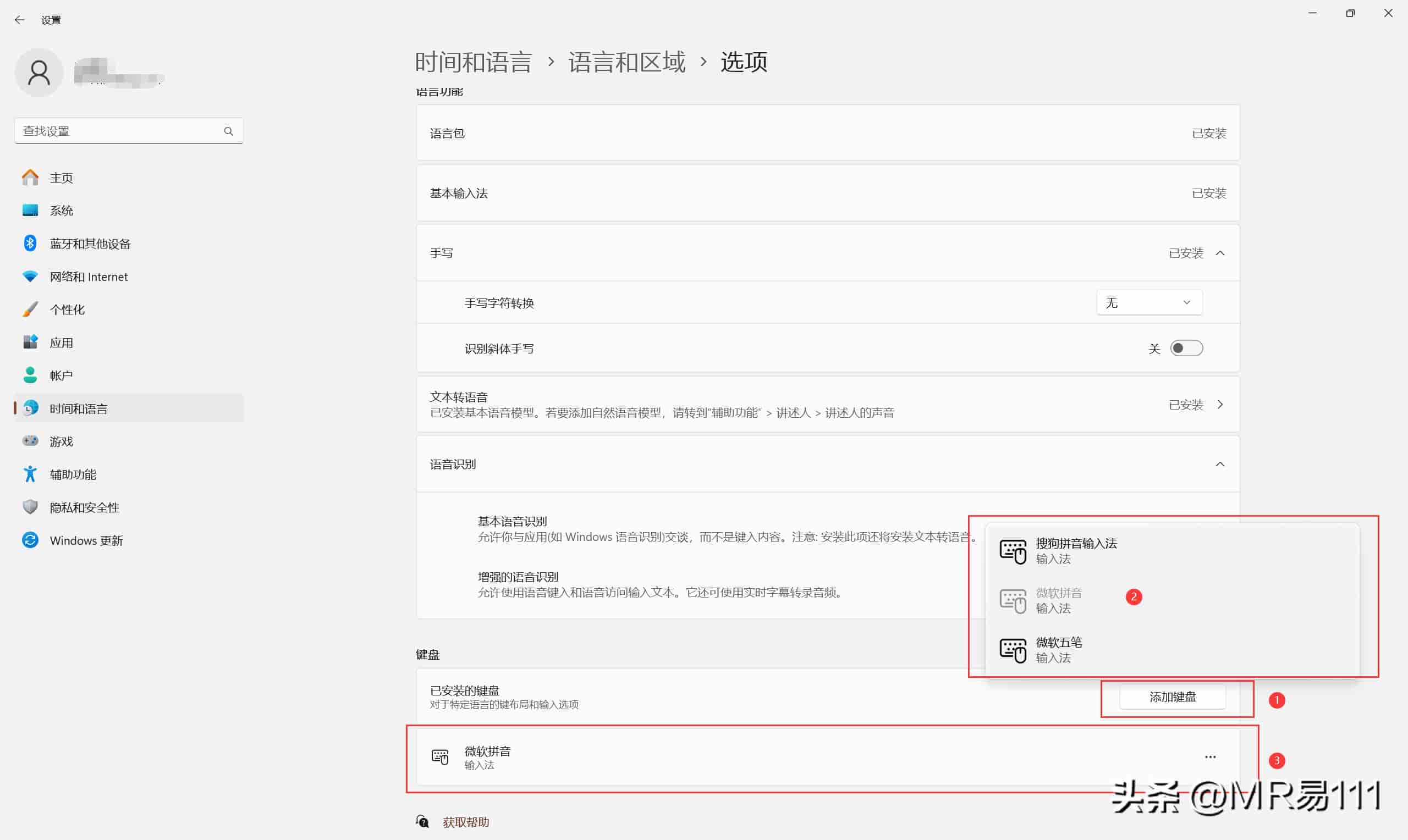Open 网络和 Internet wifi icon

(30, 276)
